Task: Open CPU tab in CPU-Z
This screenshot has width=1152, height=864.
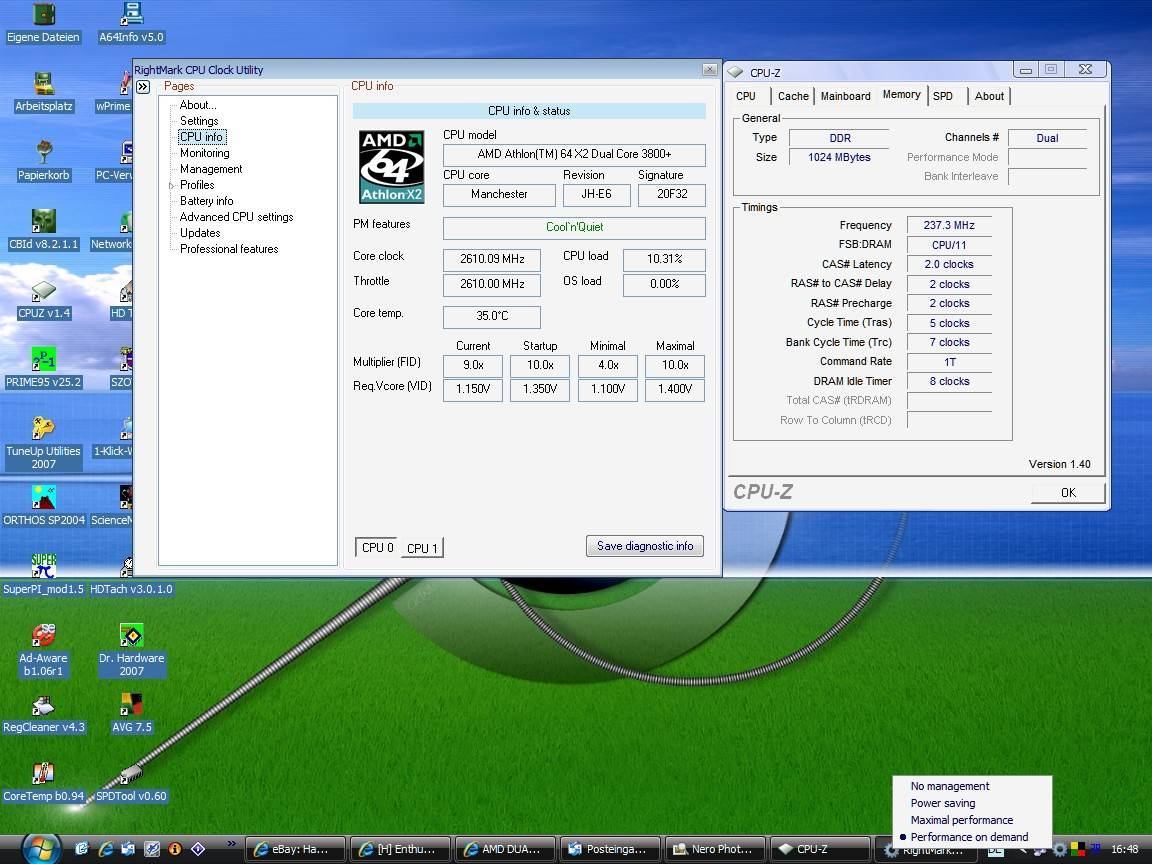Action: (746, 96)
